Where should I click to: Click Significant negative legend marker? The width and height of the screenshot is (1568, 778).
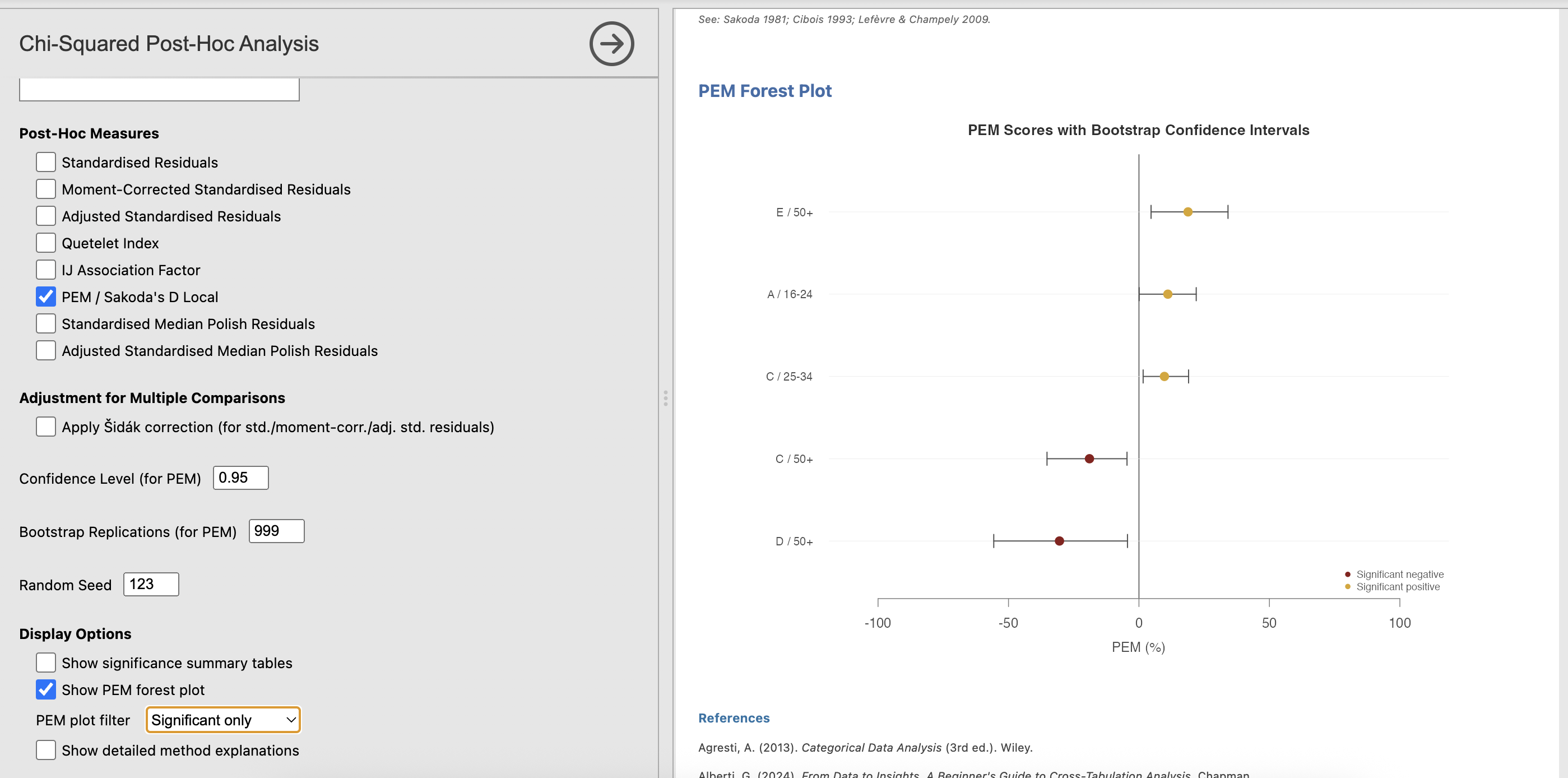click(x=1348, y=574)
